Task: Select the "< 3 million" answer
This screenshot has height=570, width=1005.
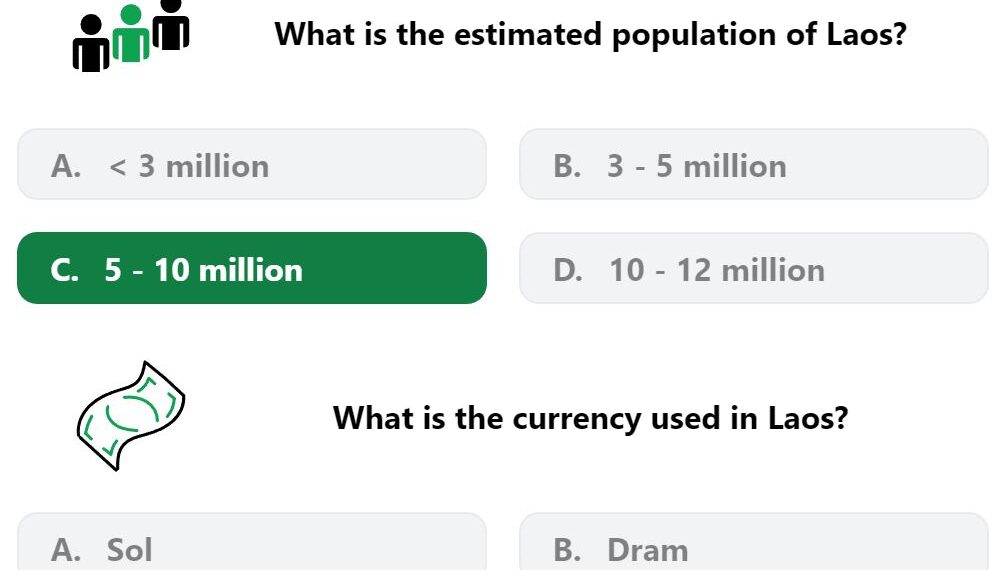Action: [x=252, y=164]
